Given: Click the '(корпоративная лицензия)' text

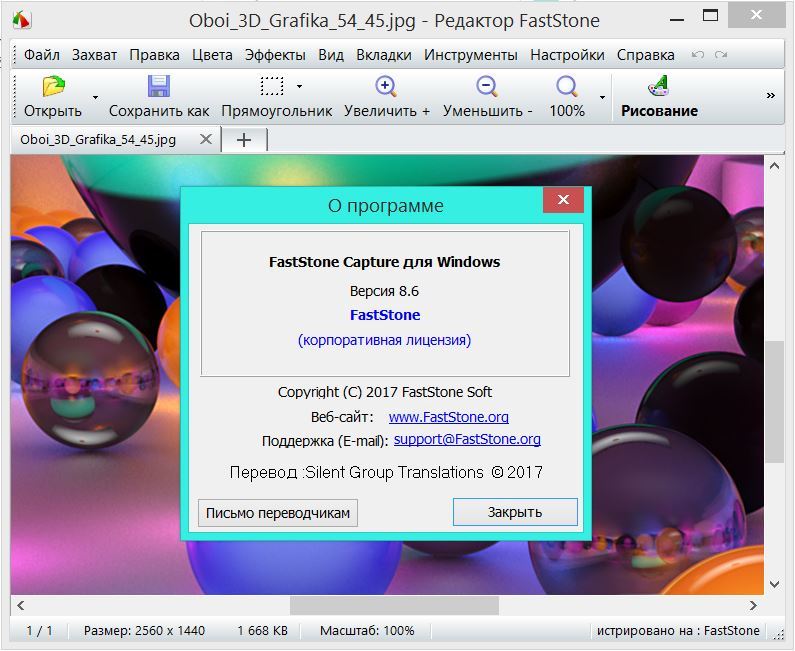Looking at the screenshot, I should coord(385,340).
